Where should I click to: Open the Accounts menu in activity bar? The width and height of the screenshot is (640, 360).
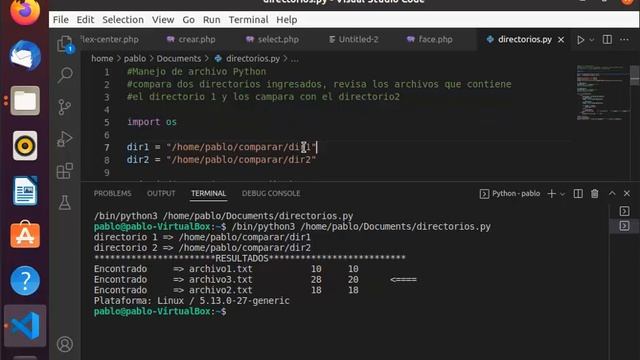[x=65, y=344]
